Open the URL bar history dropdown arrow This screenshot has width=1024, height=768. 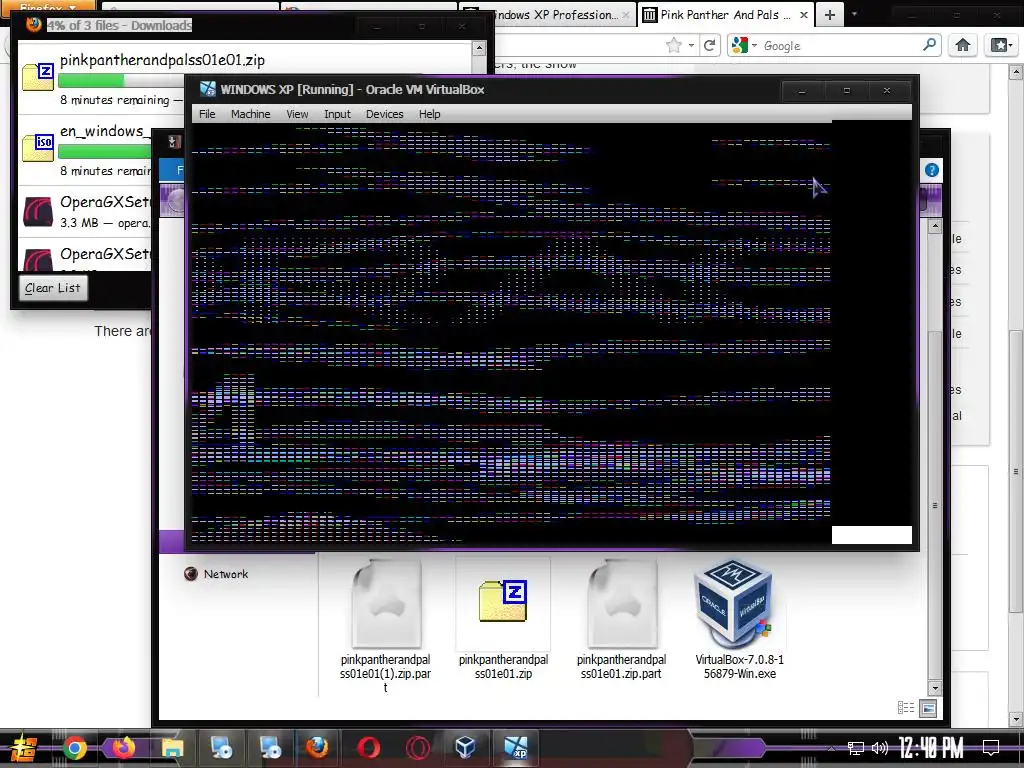click(x=691, y=46)
